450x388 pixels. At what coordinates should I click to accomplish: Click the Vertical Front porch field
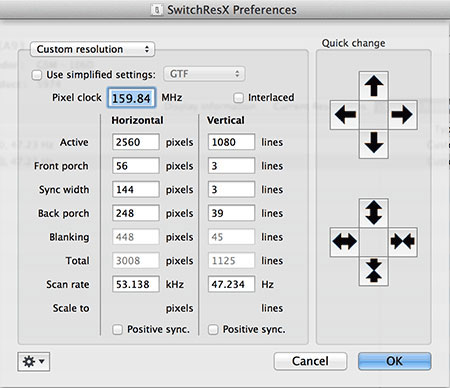[231, 166]
